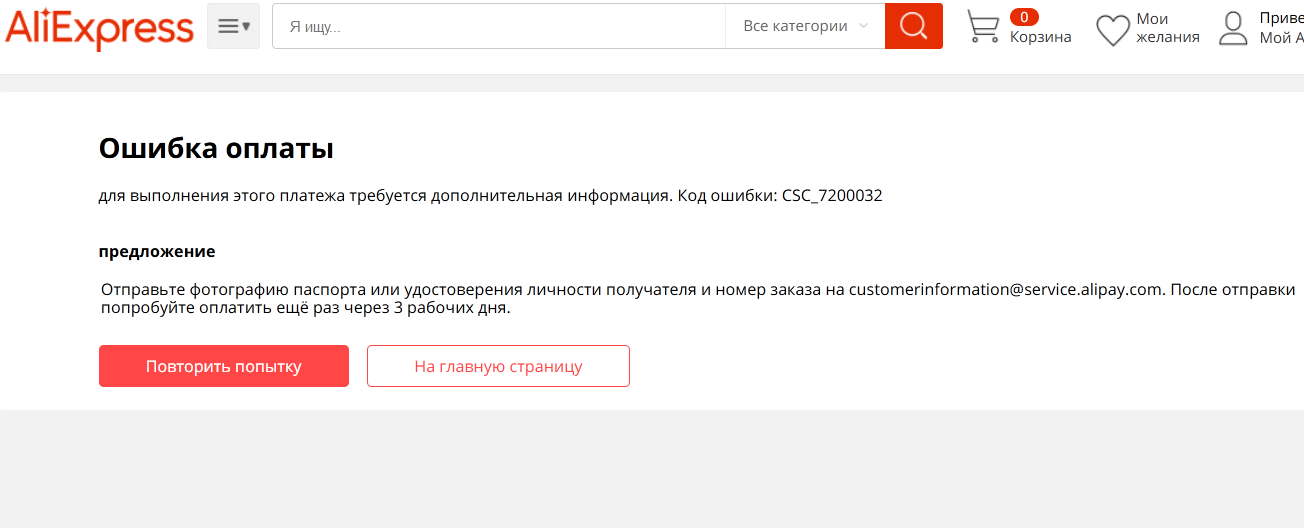Open "Мои желания" wishlist link

tap(1168, 28)
